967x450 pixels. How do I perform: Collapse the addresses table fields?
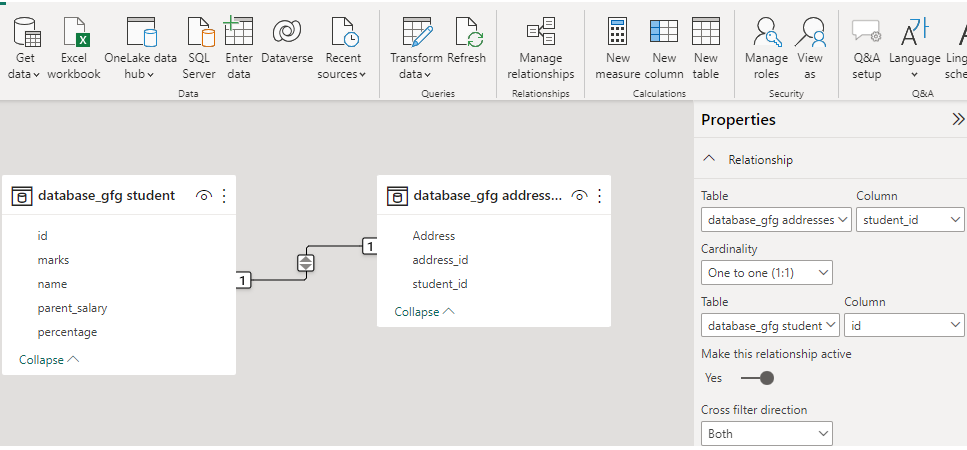click(424, 312)
